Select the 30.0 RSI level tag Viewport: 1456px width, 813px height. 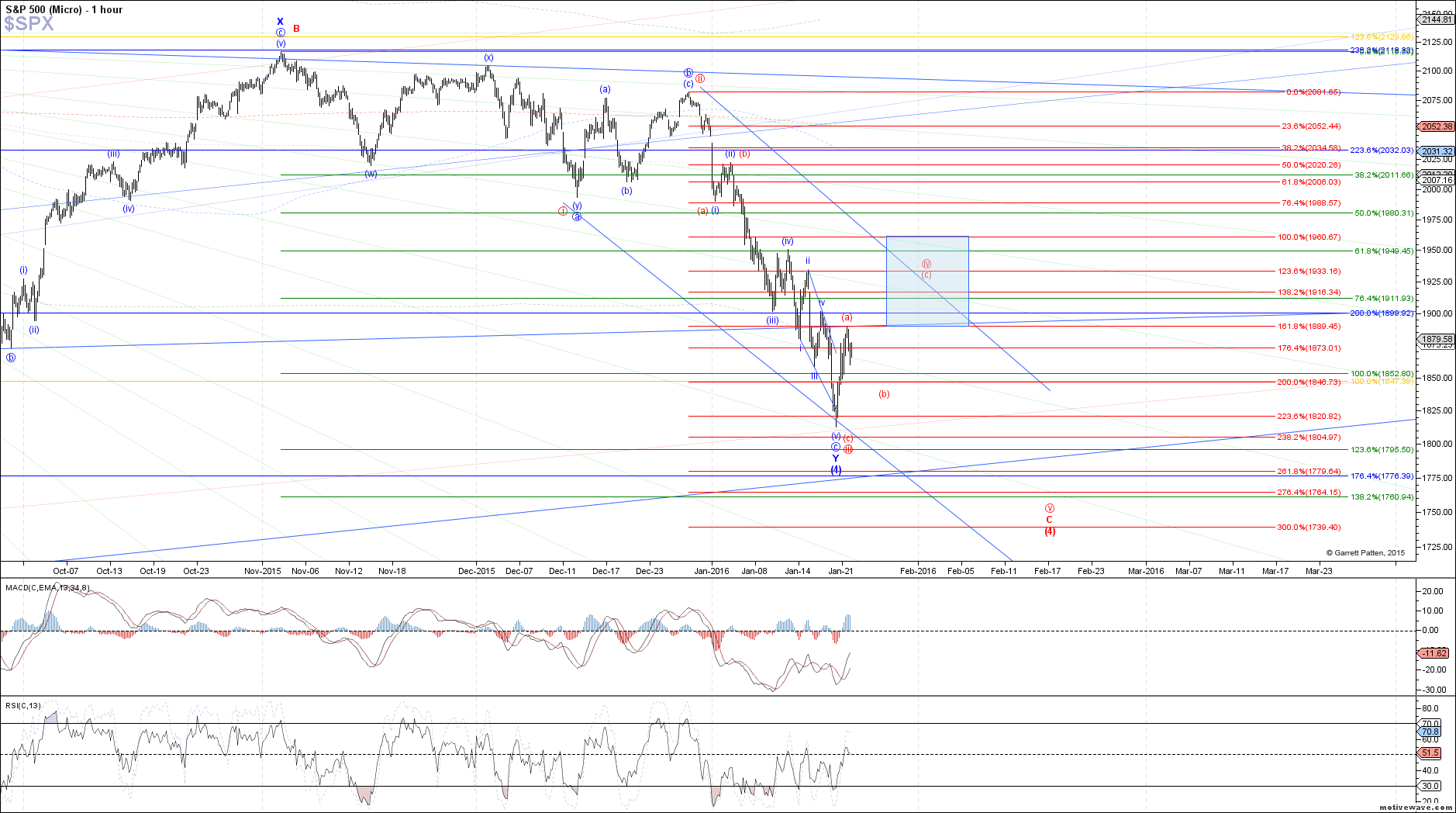pyautogui.click(x=1431, y=786)
